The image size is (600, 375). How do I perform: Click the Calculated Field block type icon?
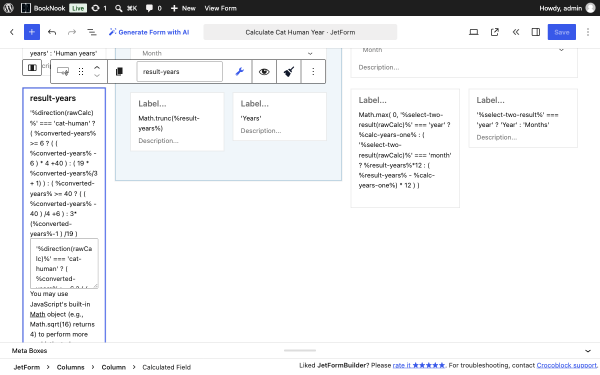[x=63, y=72]
